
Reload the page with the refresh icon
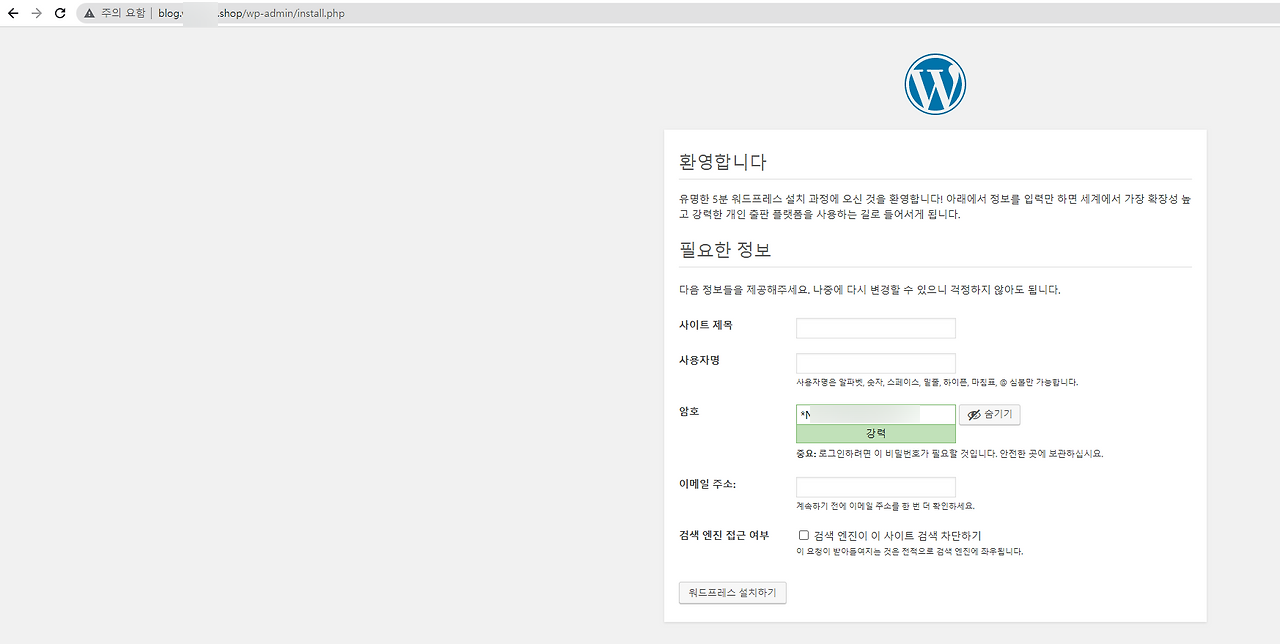pos(60,14)
